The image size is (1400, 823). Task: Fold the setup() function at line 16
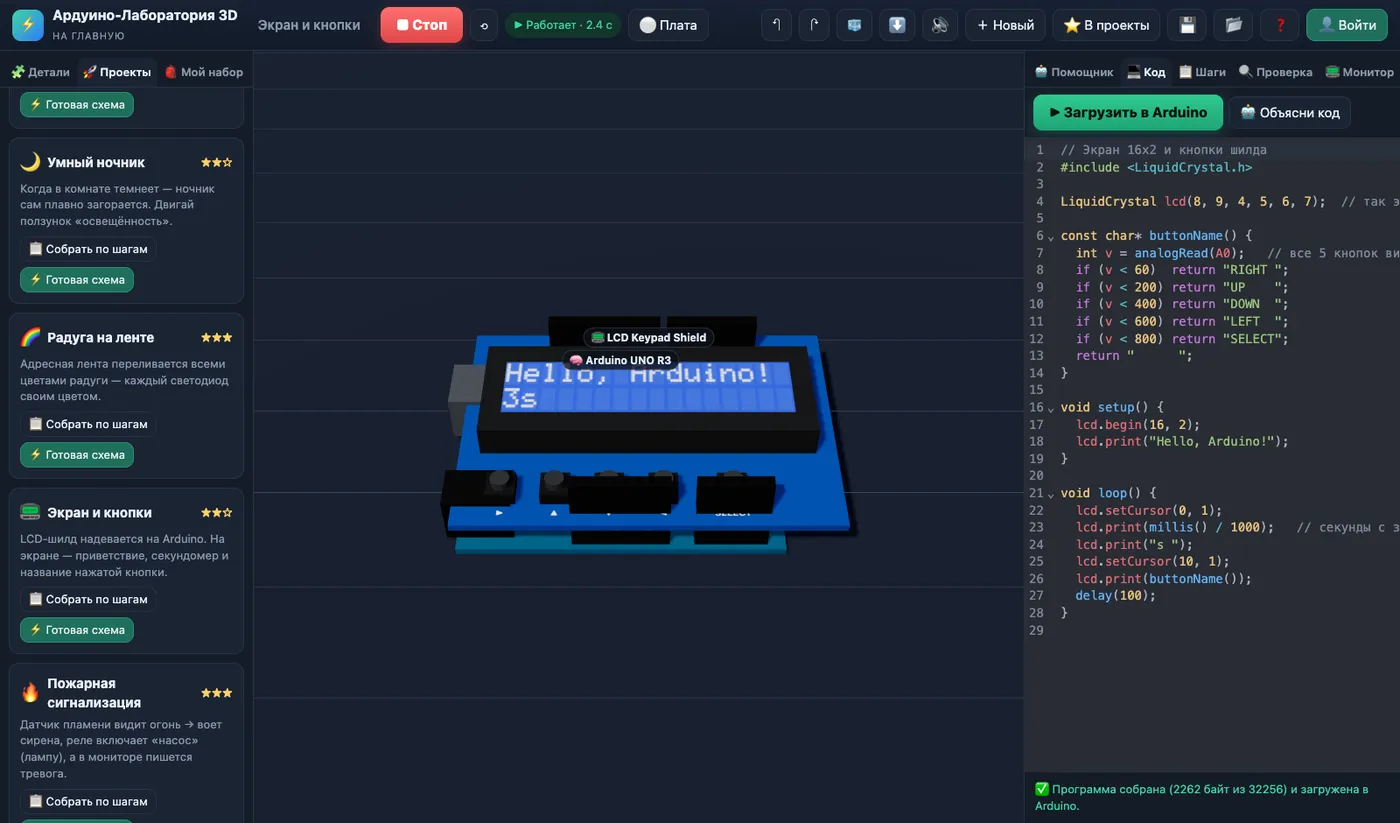point(1050,408)
